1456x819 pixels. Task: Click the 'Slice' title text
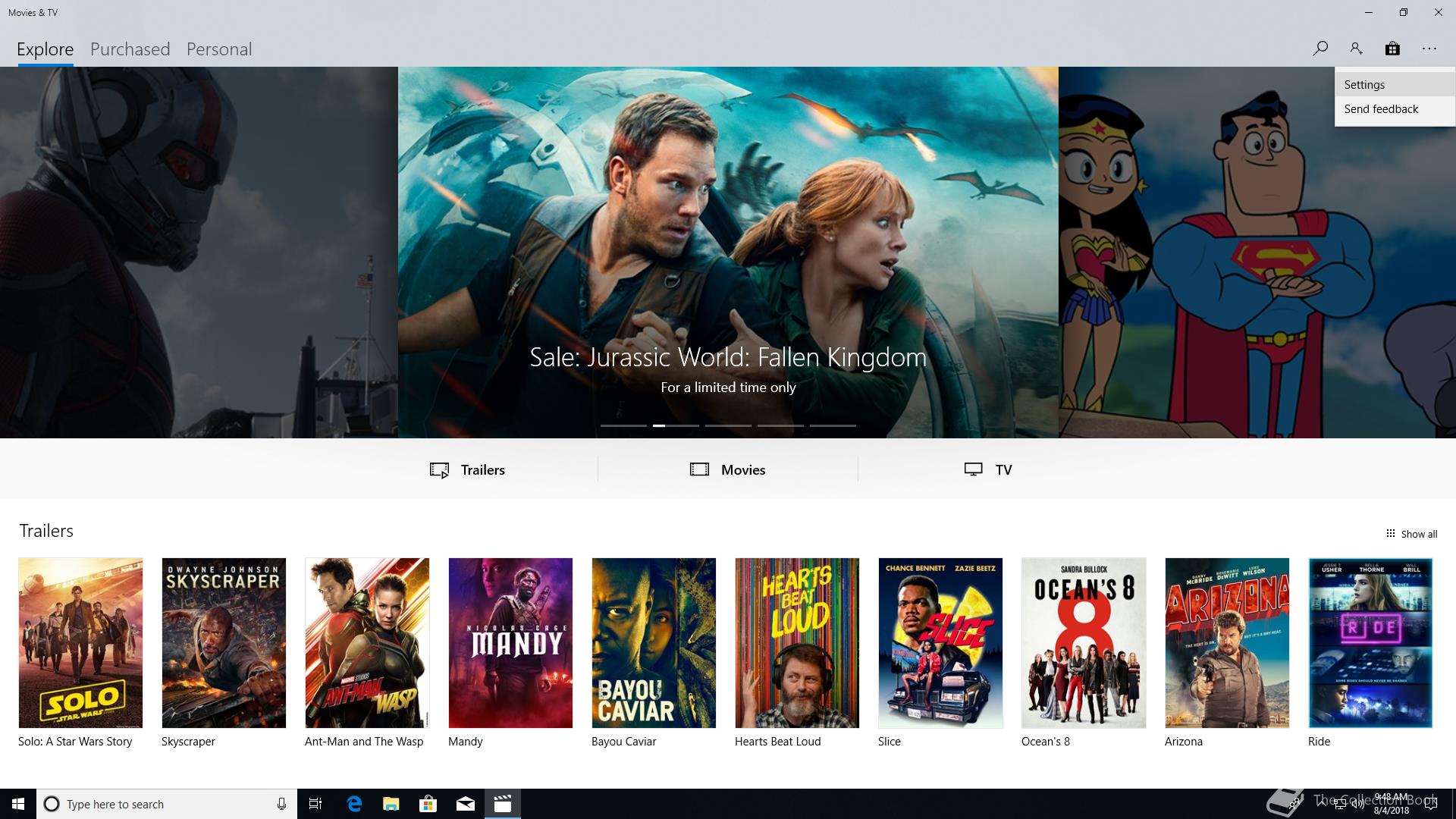890,742
